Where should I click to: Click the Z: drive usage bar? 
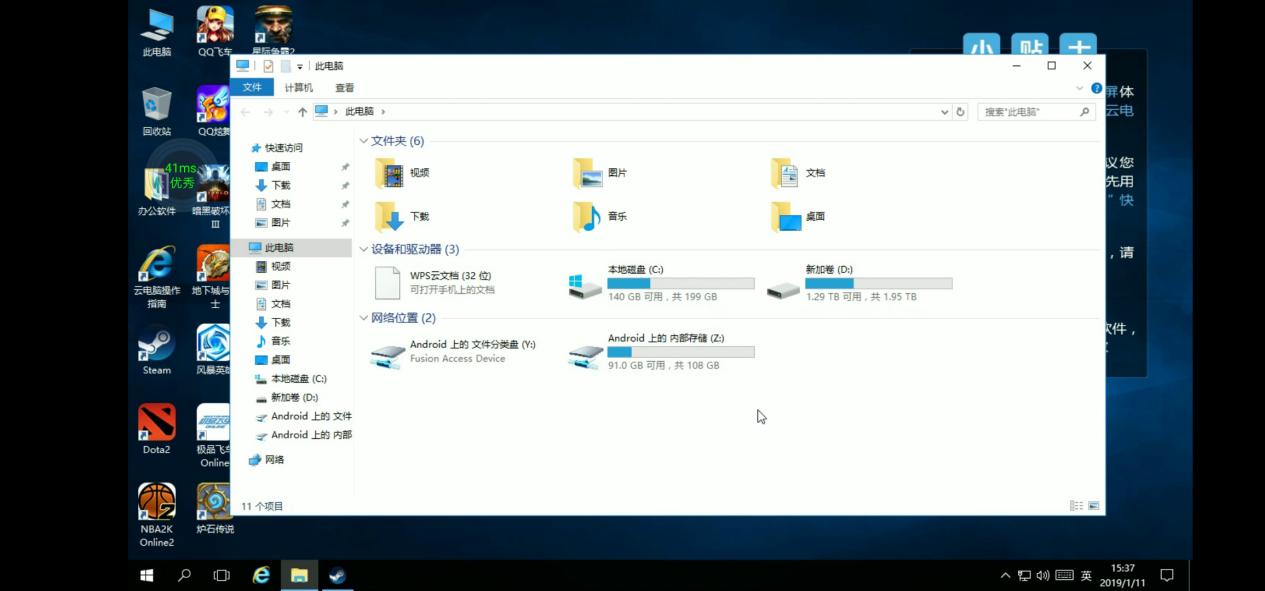pyautogui.click(x=681, y=352)
